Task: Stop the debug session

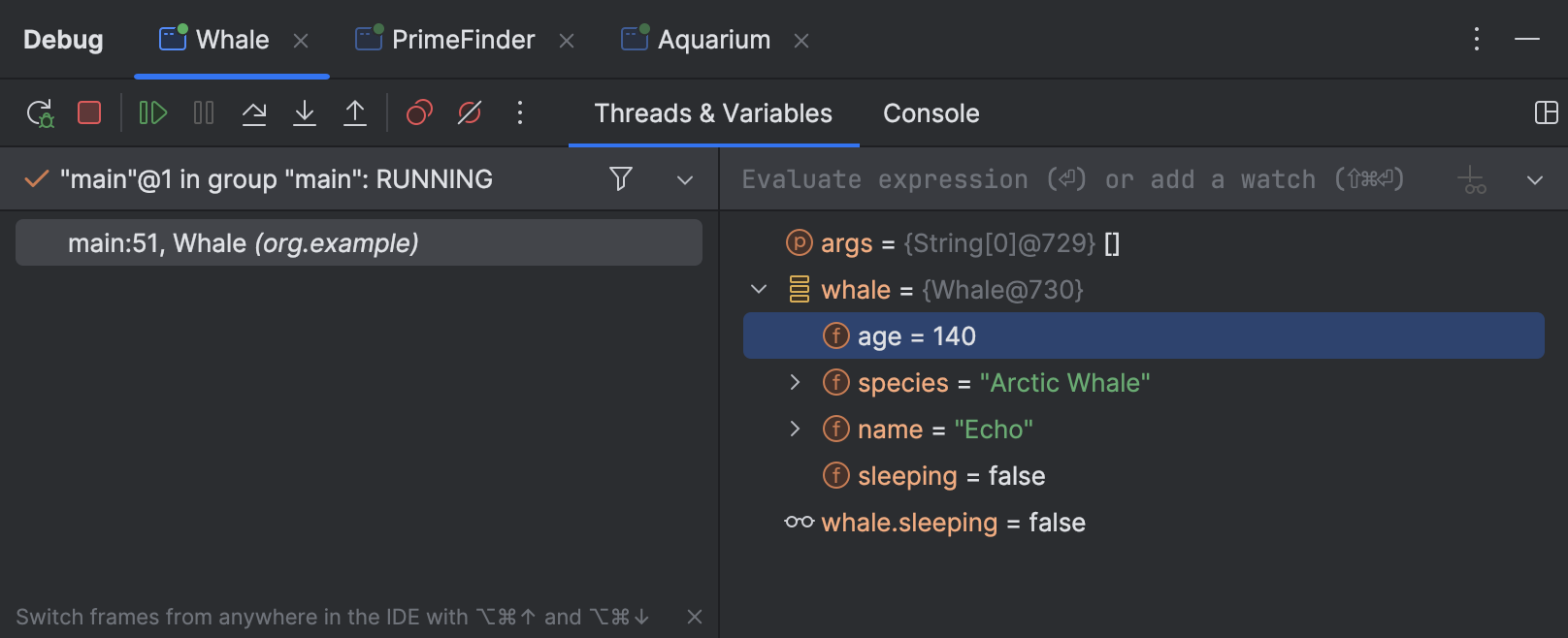Action: 89,113
